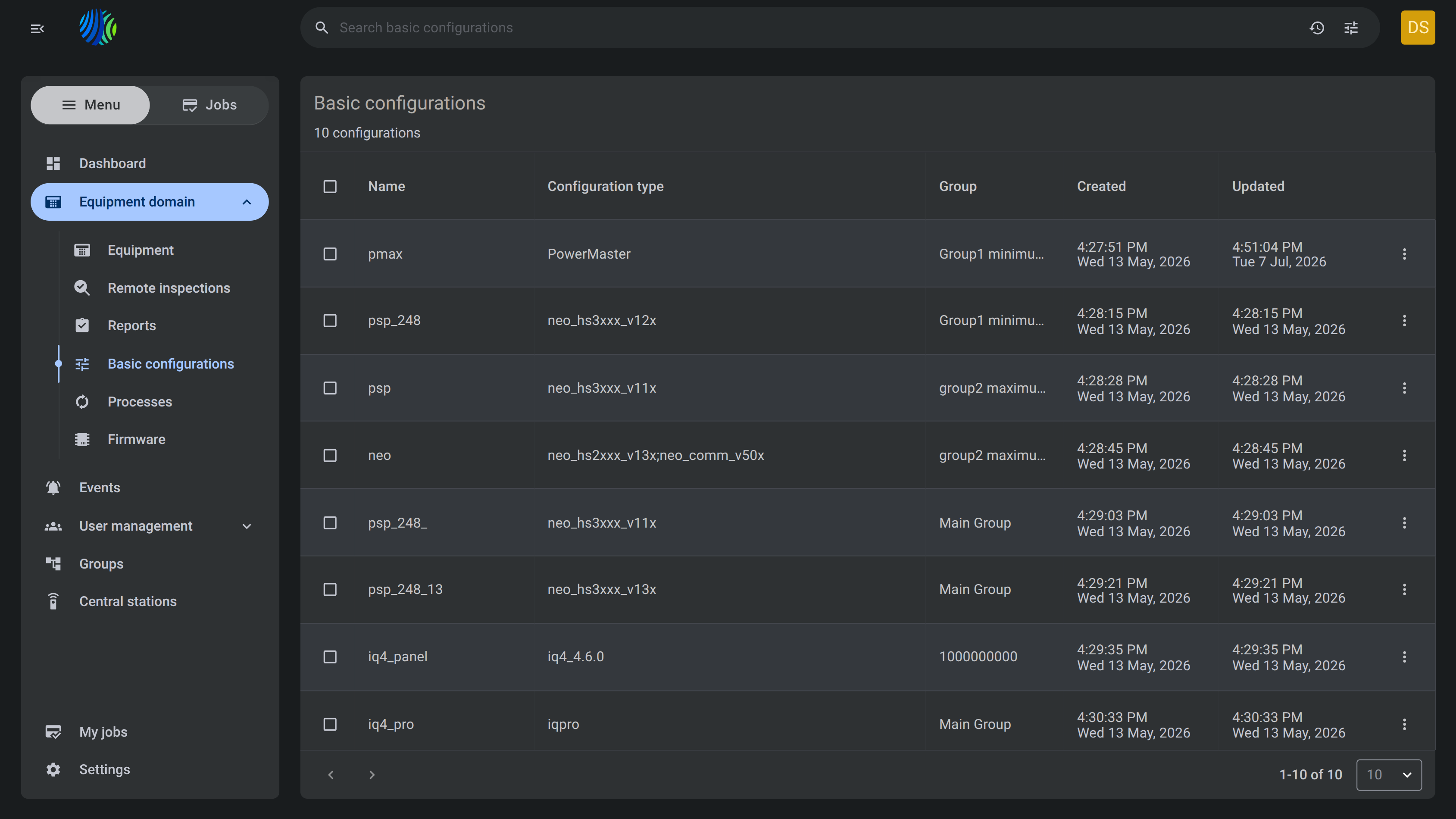Screen dimensions: 1456x819
Task: Check the psp_248_13 row checkbox
Action: point(330,590)
